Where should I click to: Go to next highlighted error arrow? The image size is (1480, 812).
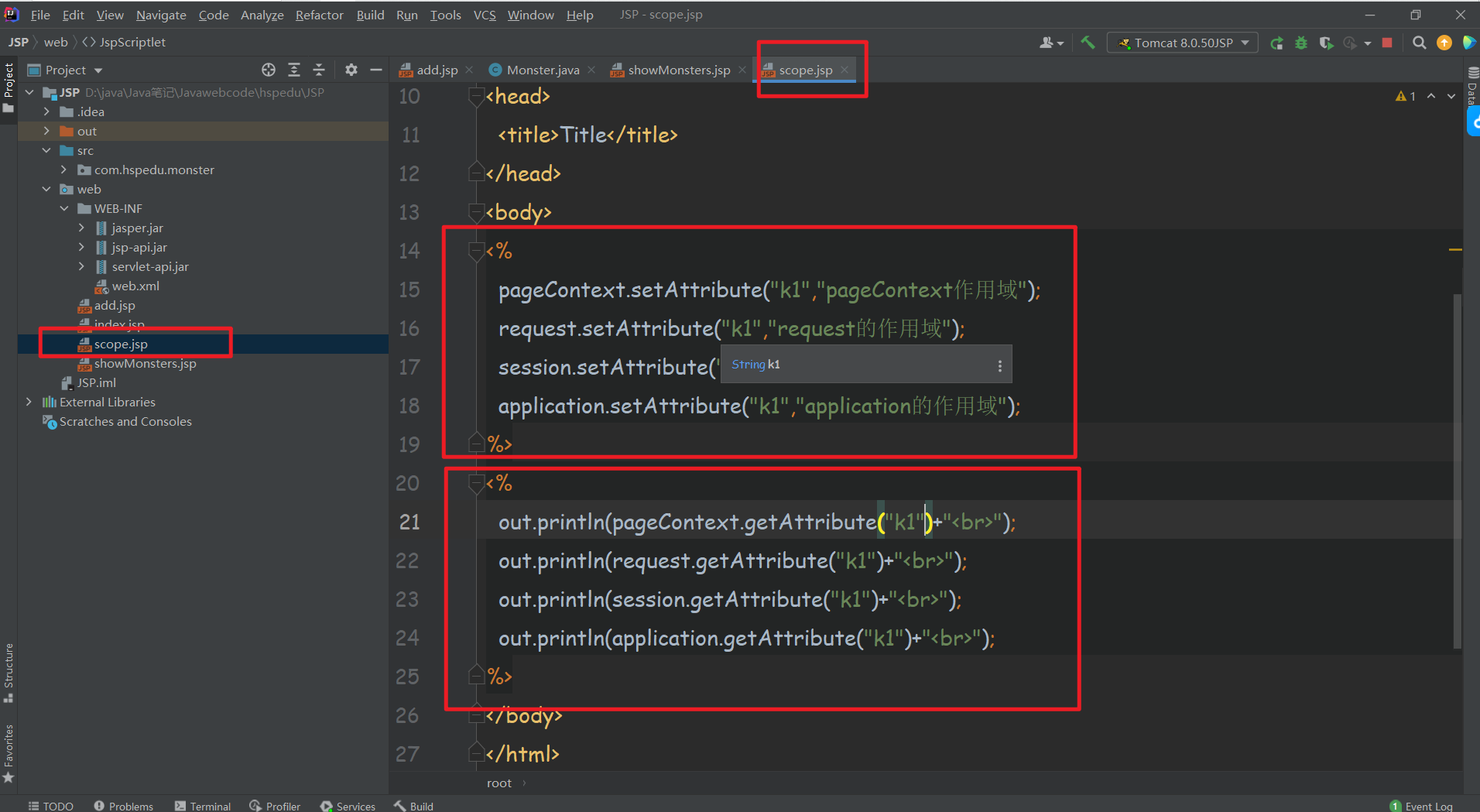(x=1451, y=96)
